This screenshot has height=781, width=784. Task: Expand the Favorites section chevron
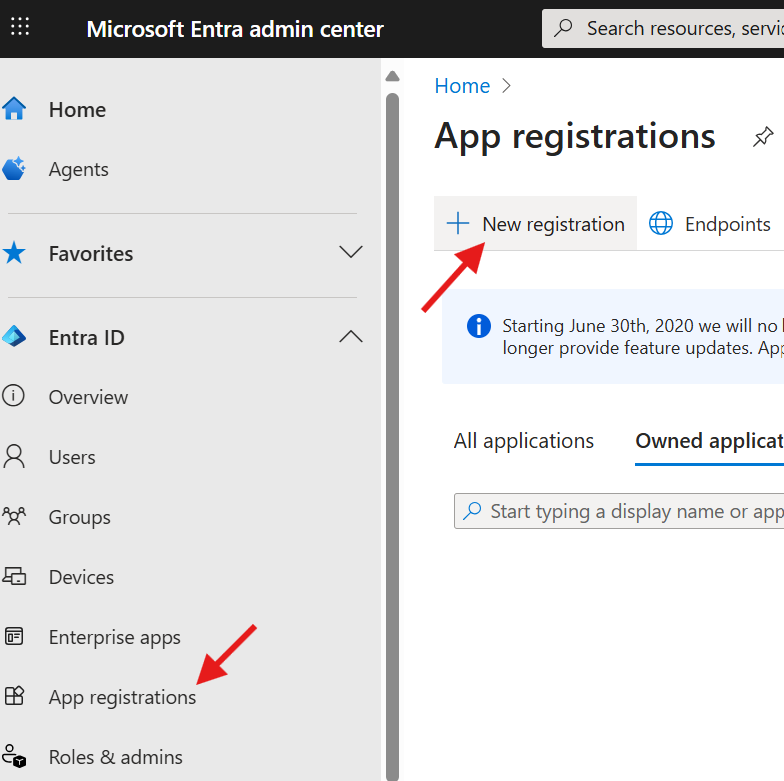(x=351, y=253)
